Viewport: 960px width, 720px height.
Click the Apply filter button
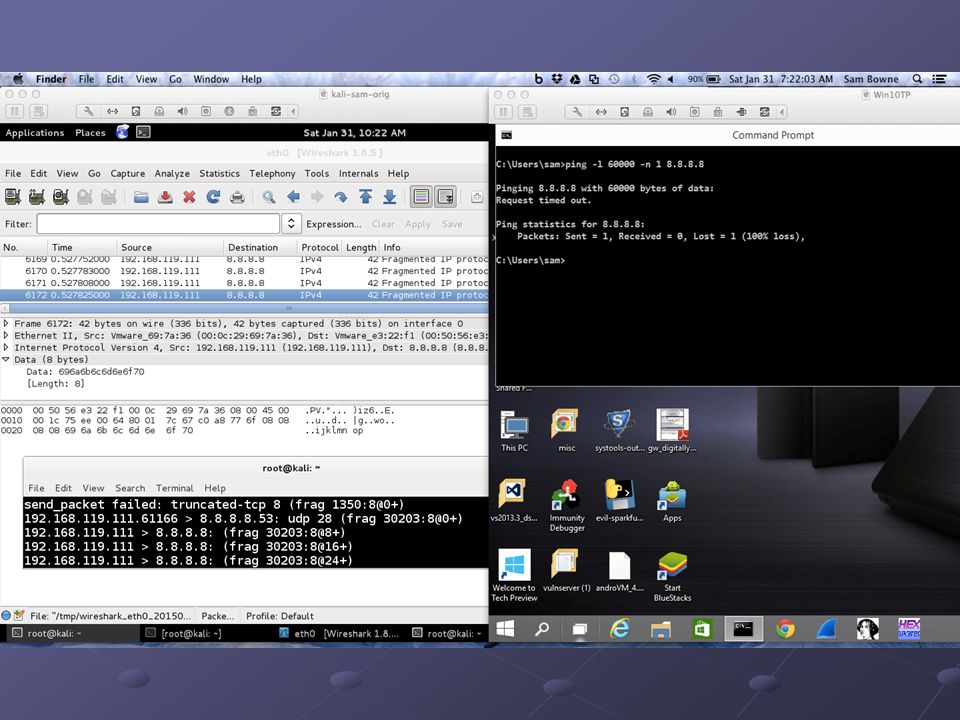pos(418,224)
